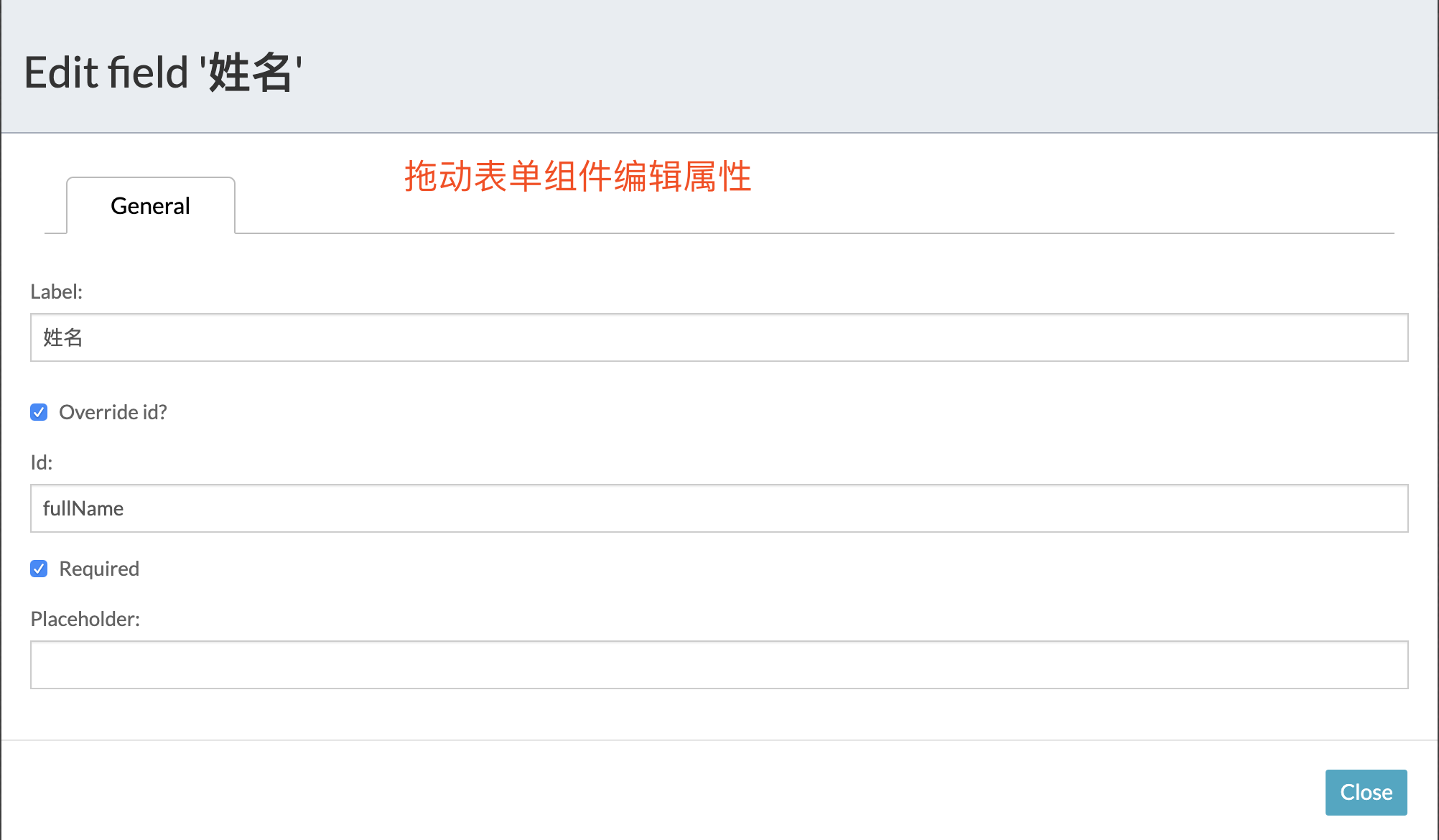Click the fullName text in Id field

[x=83, y=508]
